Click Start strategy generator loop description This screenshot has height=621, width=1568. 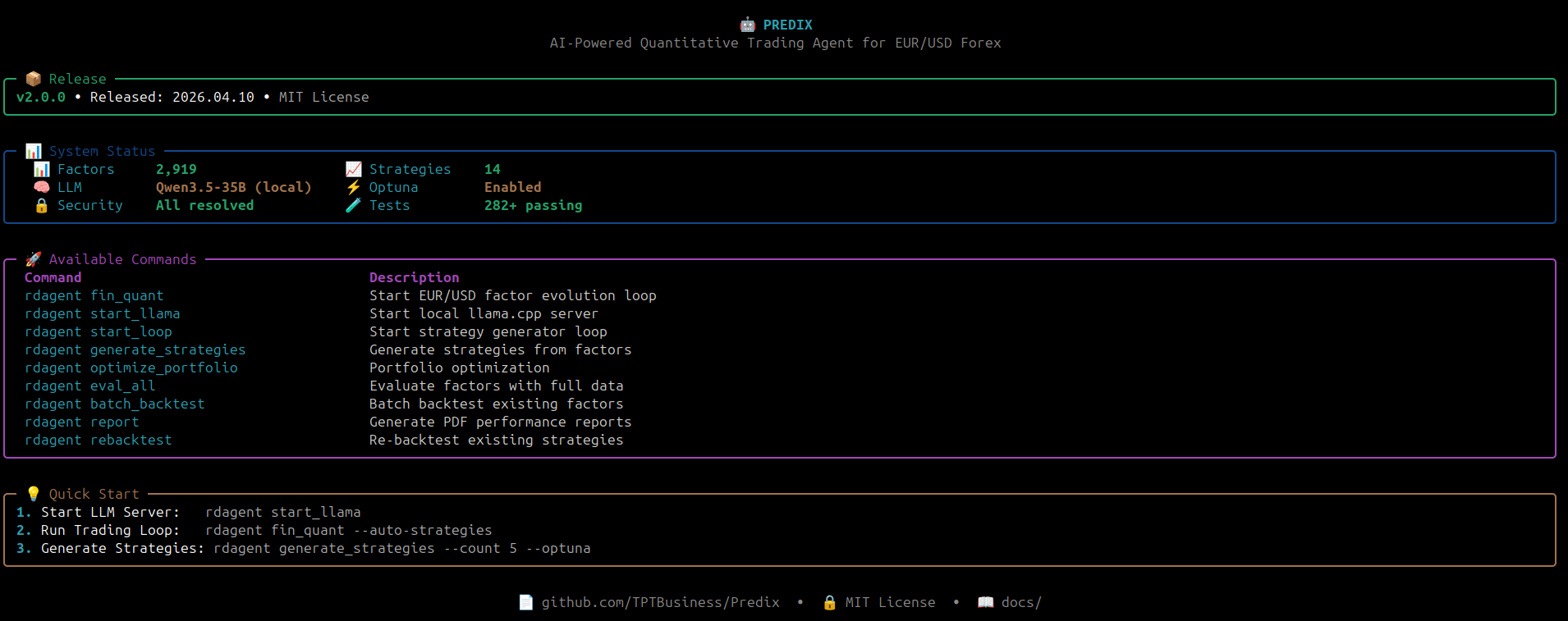click(488, 331)
